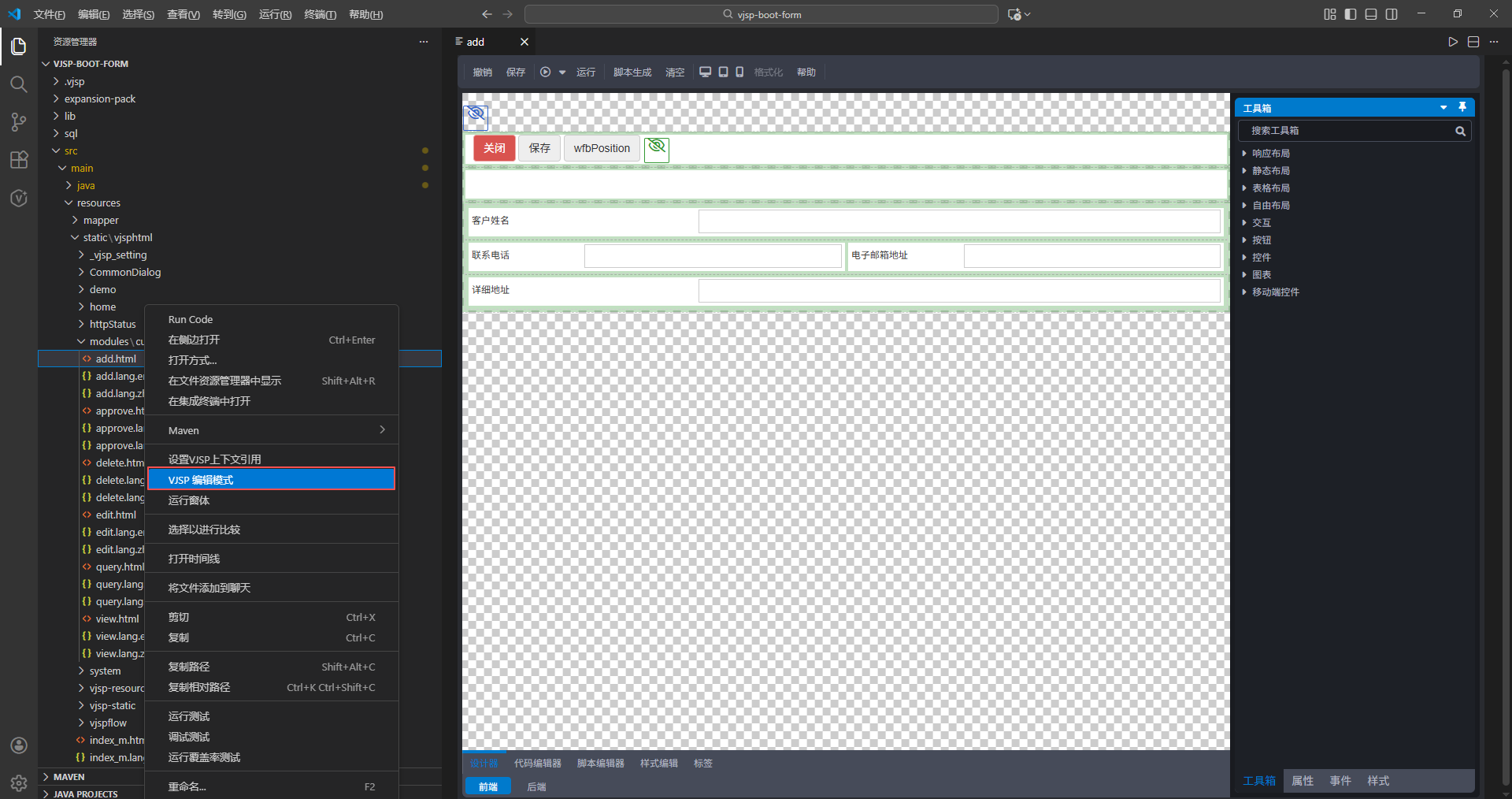Image resolution: width=1512 pixels, height=799 pixels.
Task: Expand the 控件 category in the toolbox
Action: 1262,257
